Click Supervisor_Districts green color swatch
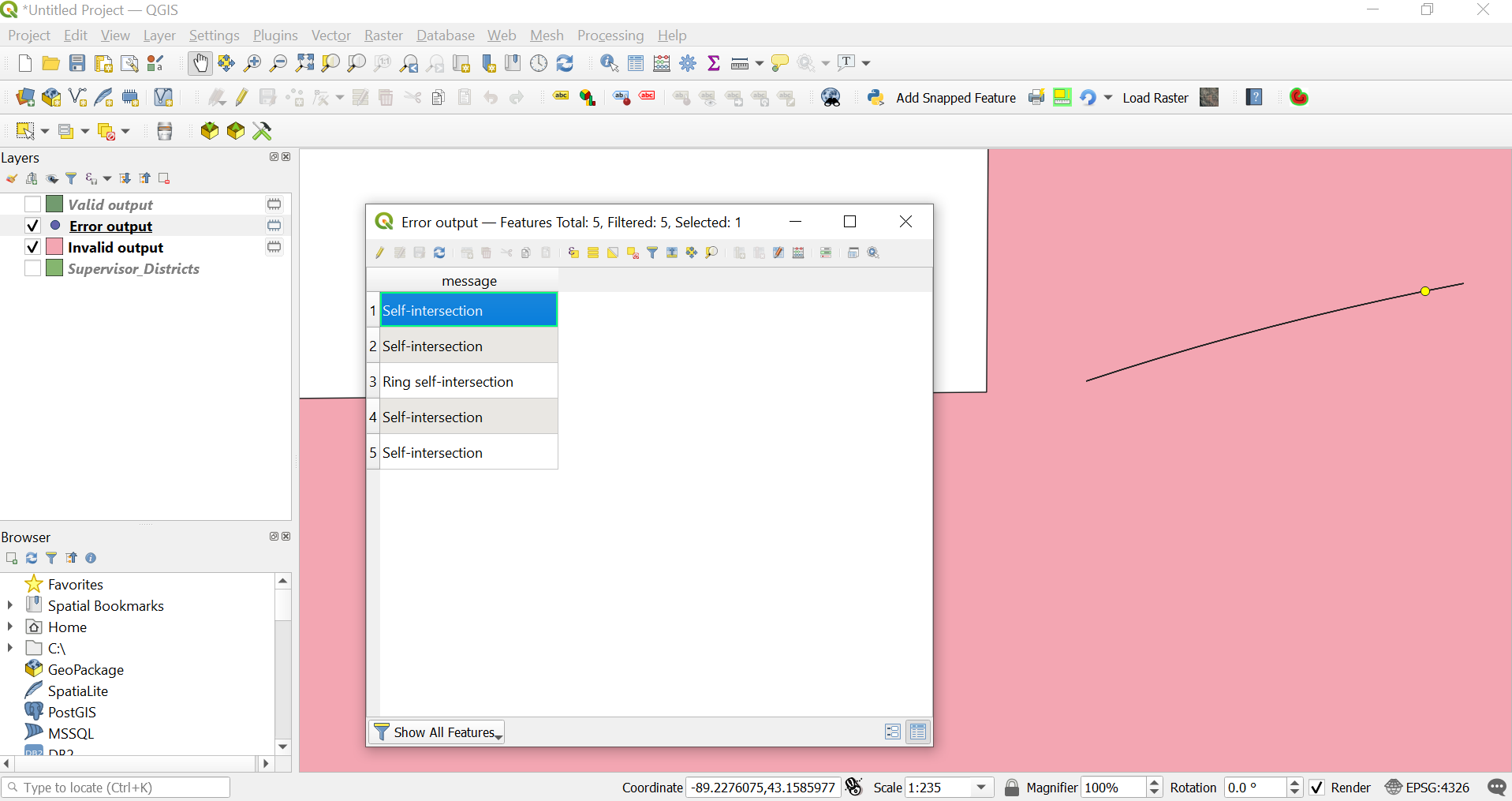The image size is (1512, 801). 54,268
